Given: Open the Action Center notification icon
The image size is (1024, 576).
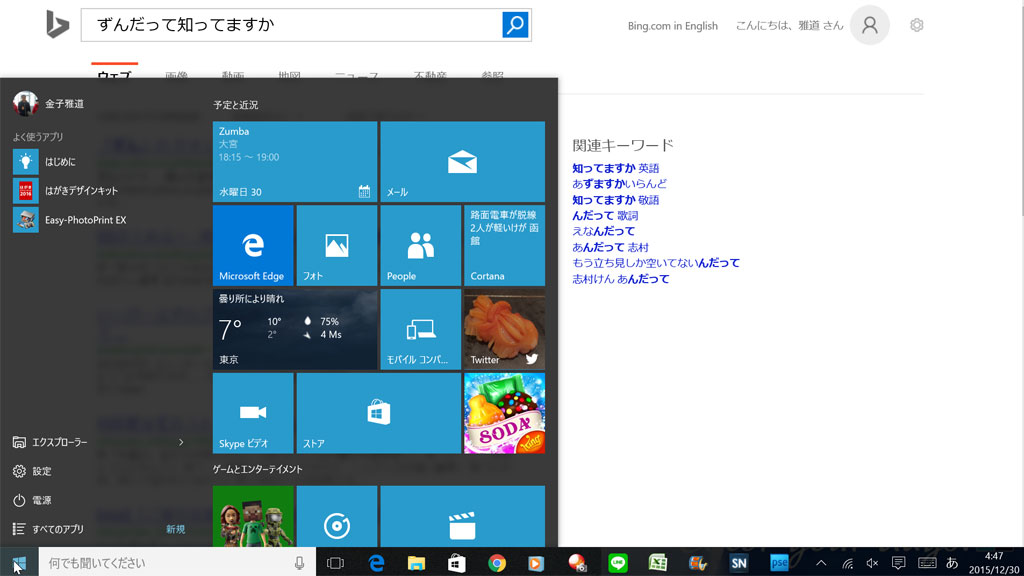Looking at the screenshot, I should coord(899,563).
